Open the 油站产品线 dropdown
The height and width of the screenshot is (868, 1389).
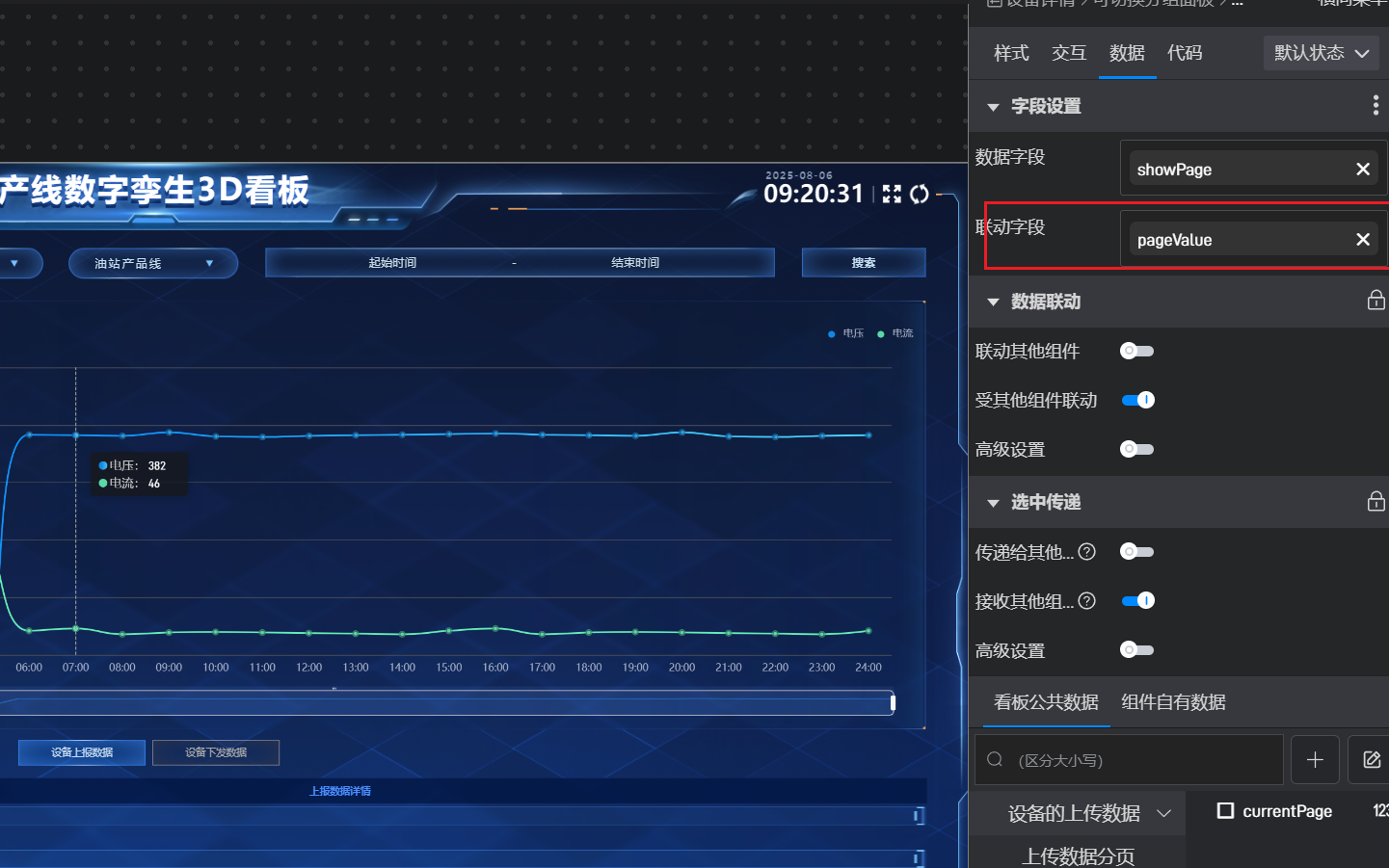[x=153, y=263]
